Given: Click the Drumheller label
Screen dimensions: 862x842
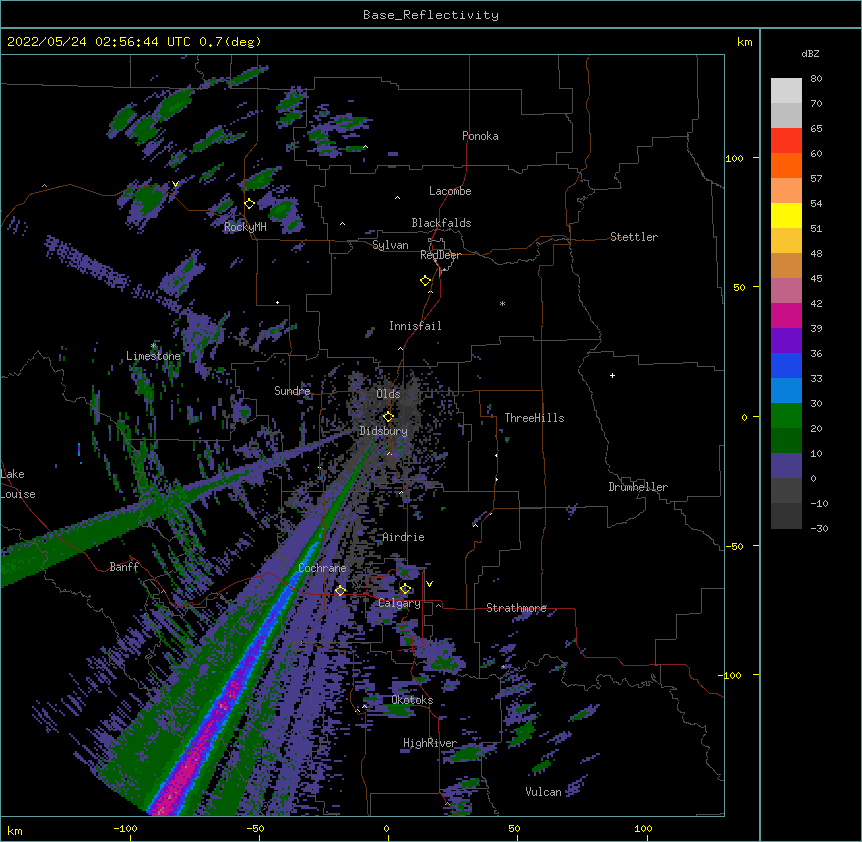Looking at the screenshot, I should pyautogui.click(x=638, y=487).
